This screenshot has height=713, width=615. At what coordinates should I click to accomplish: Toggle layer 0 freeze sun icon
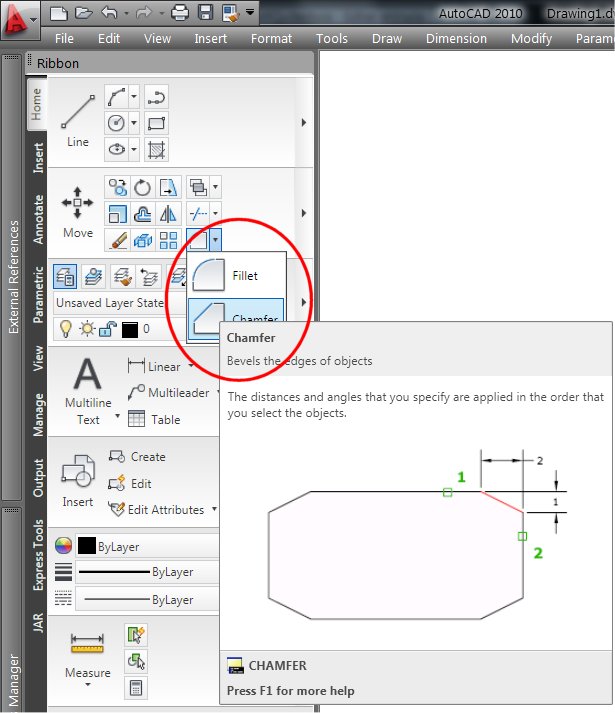87,328
